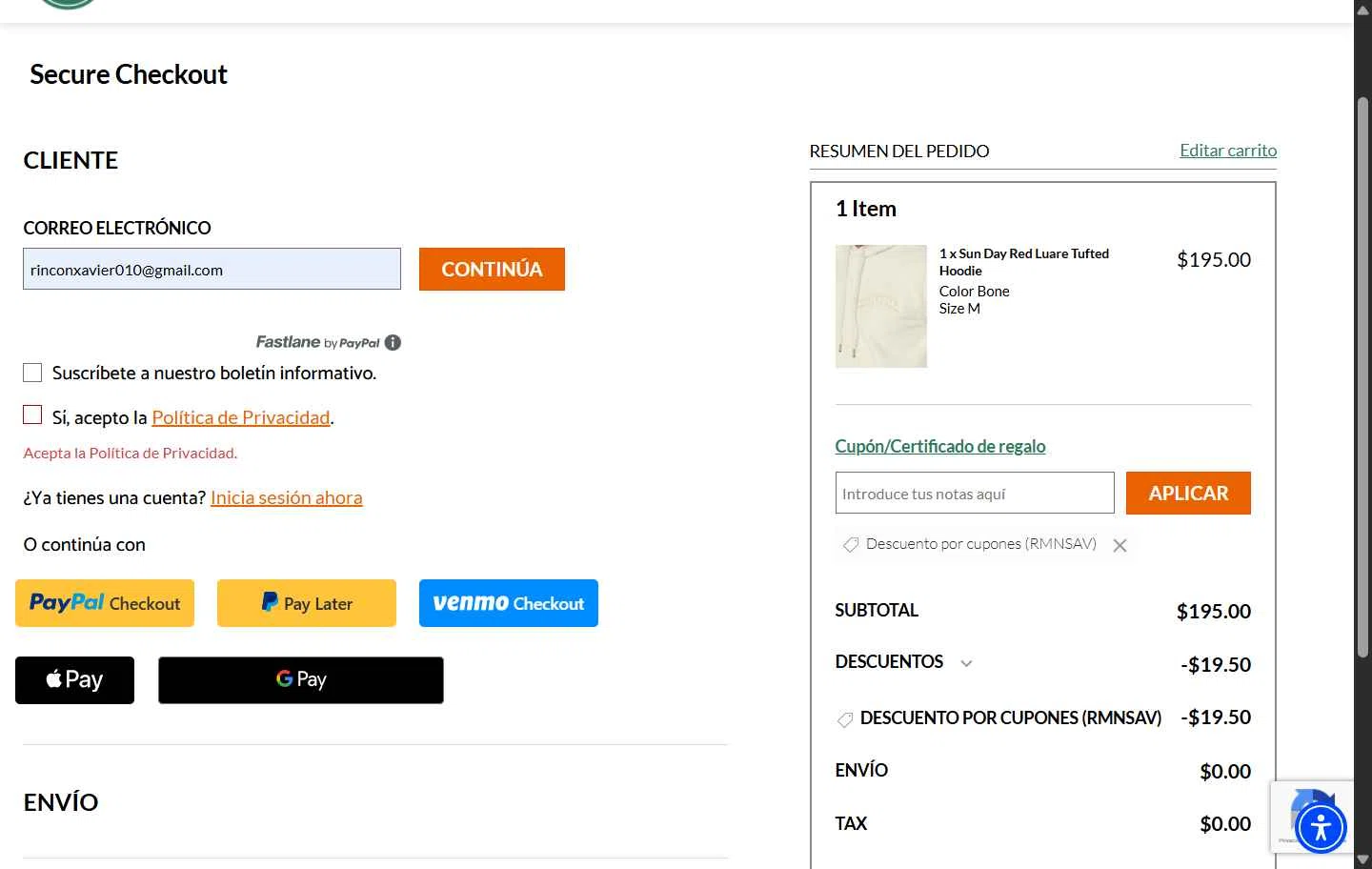The image size is (1372, 869).
Task: Accept the Política de Privacidad checkbox
Action: [x=32, y=414]
